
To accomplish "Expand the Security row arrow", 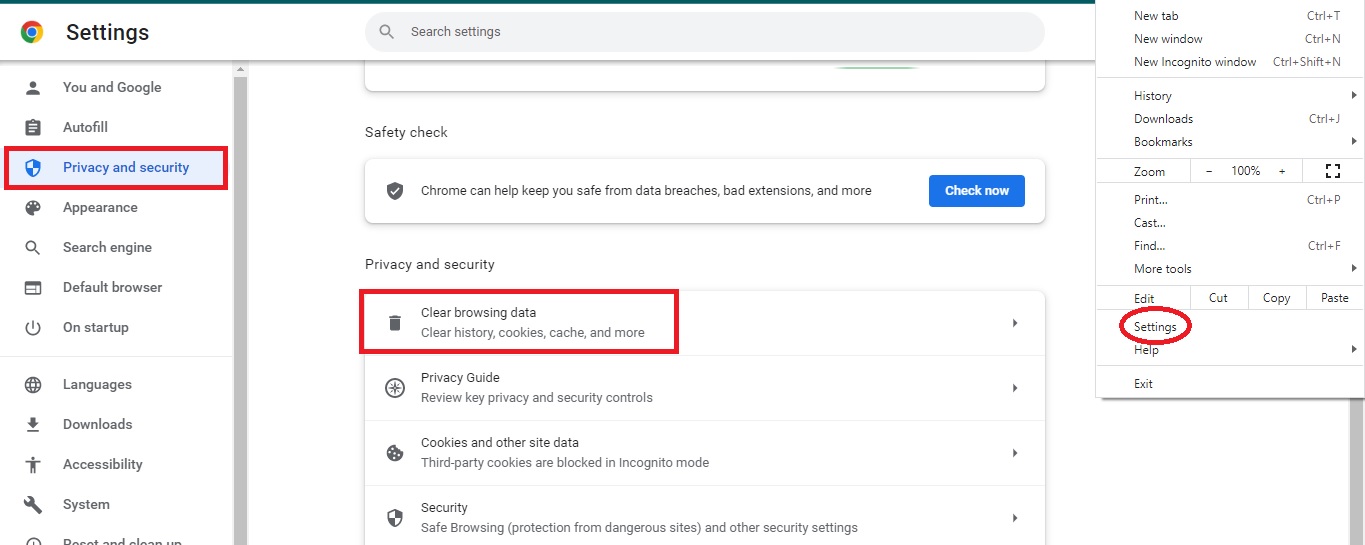I will click(1015, 518).
